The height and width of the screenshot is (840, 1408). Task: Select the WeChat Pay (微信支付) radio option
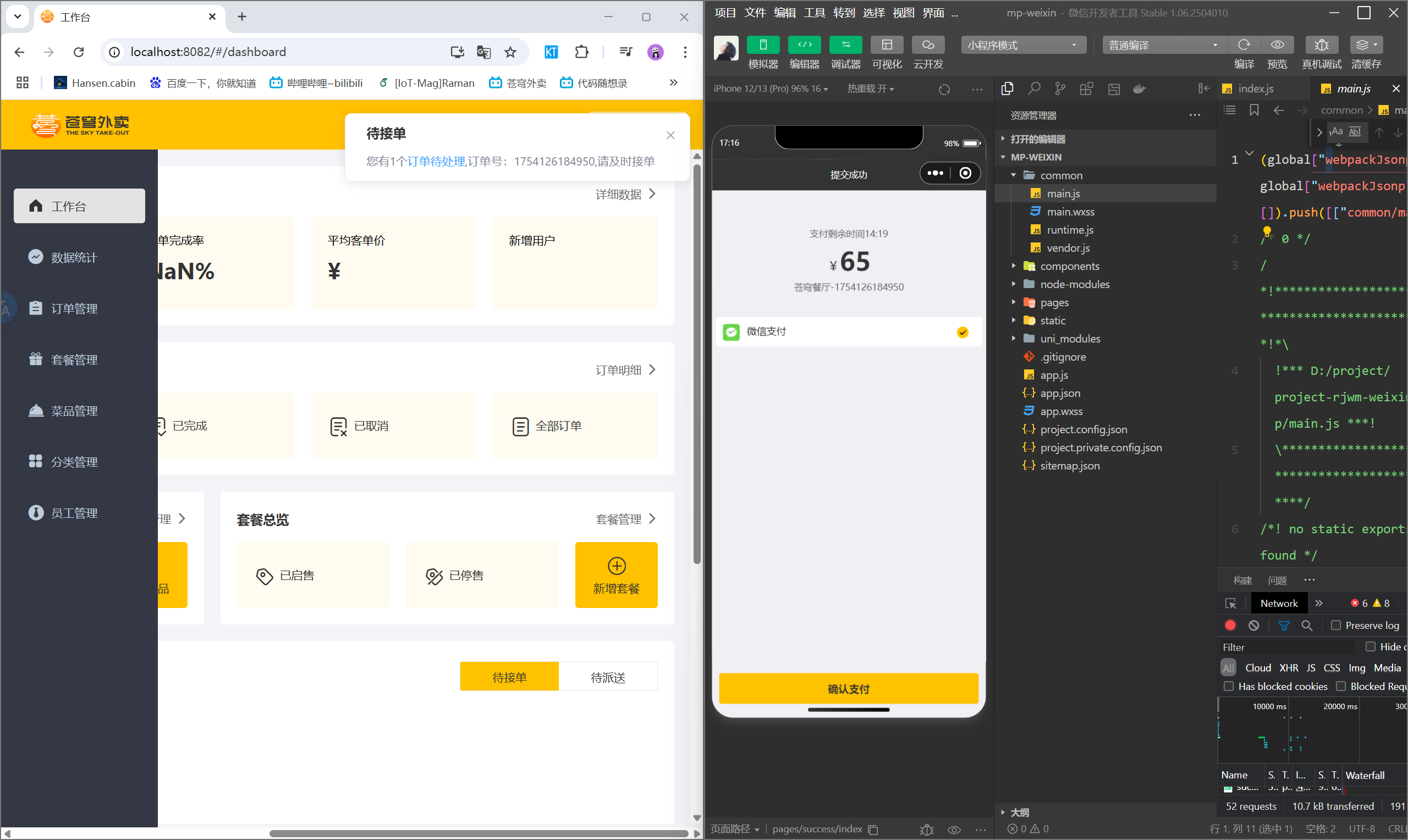(x=962, y=332)
